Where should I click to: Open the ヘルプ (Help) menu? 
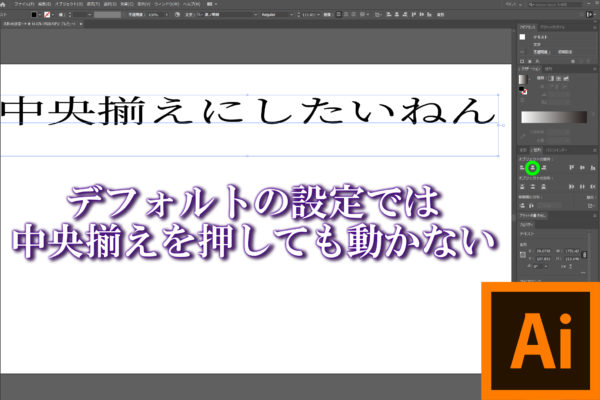click(191, 4)
